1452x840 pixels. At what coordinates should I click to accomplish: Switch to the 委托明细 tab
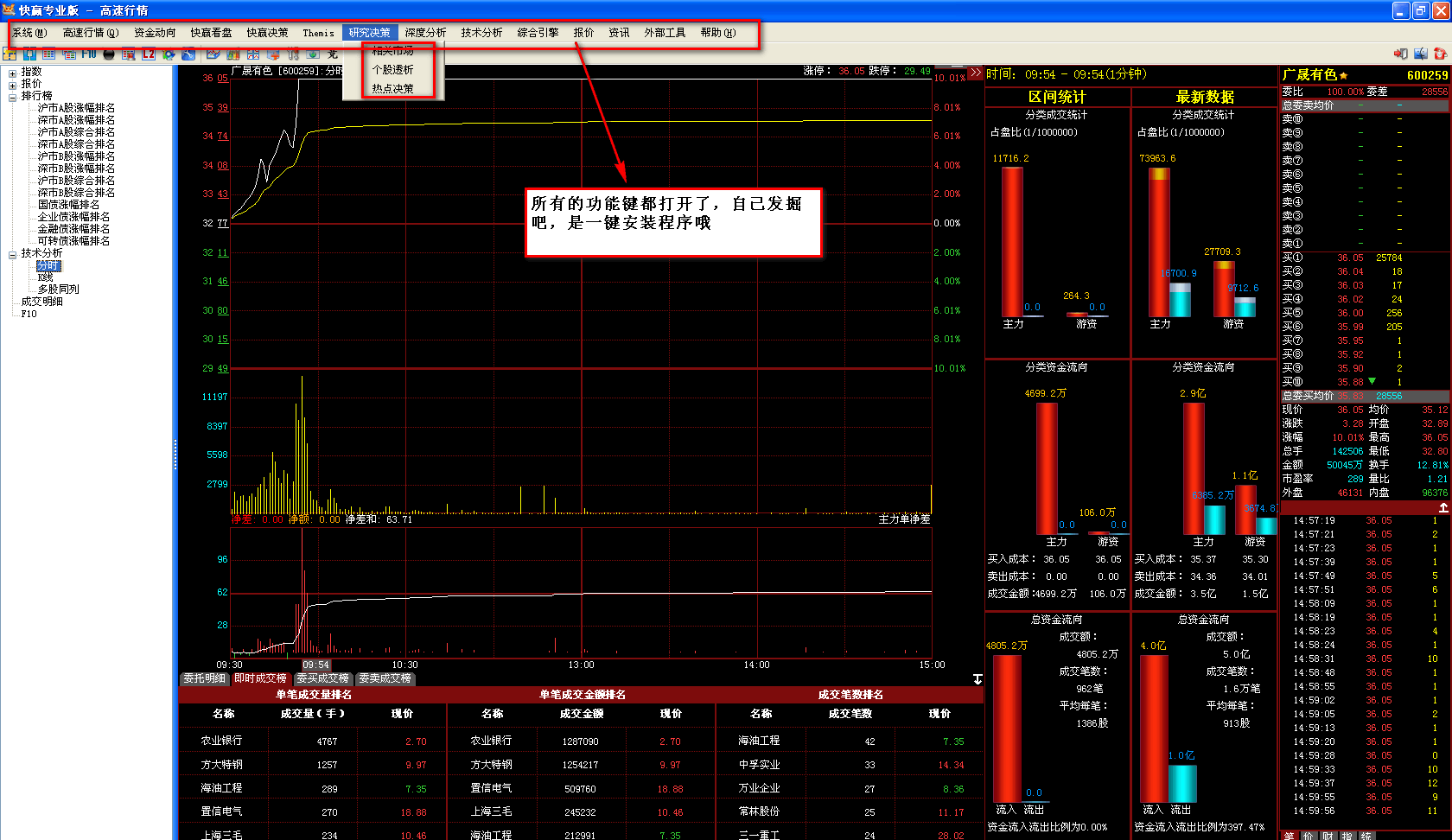coord(205,678)
